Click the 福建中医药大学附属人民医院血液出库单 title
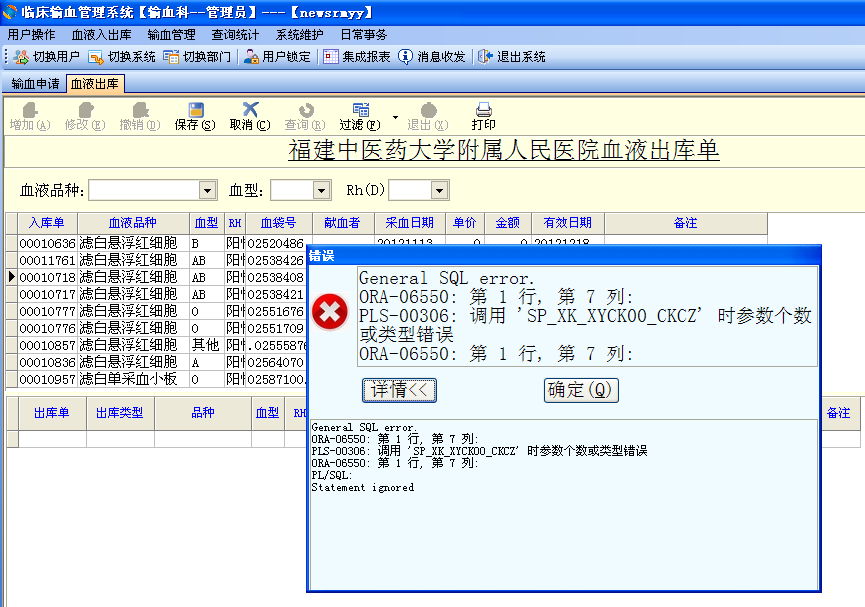 tap(504, 150)
